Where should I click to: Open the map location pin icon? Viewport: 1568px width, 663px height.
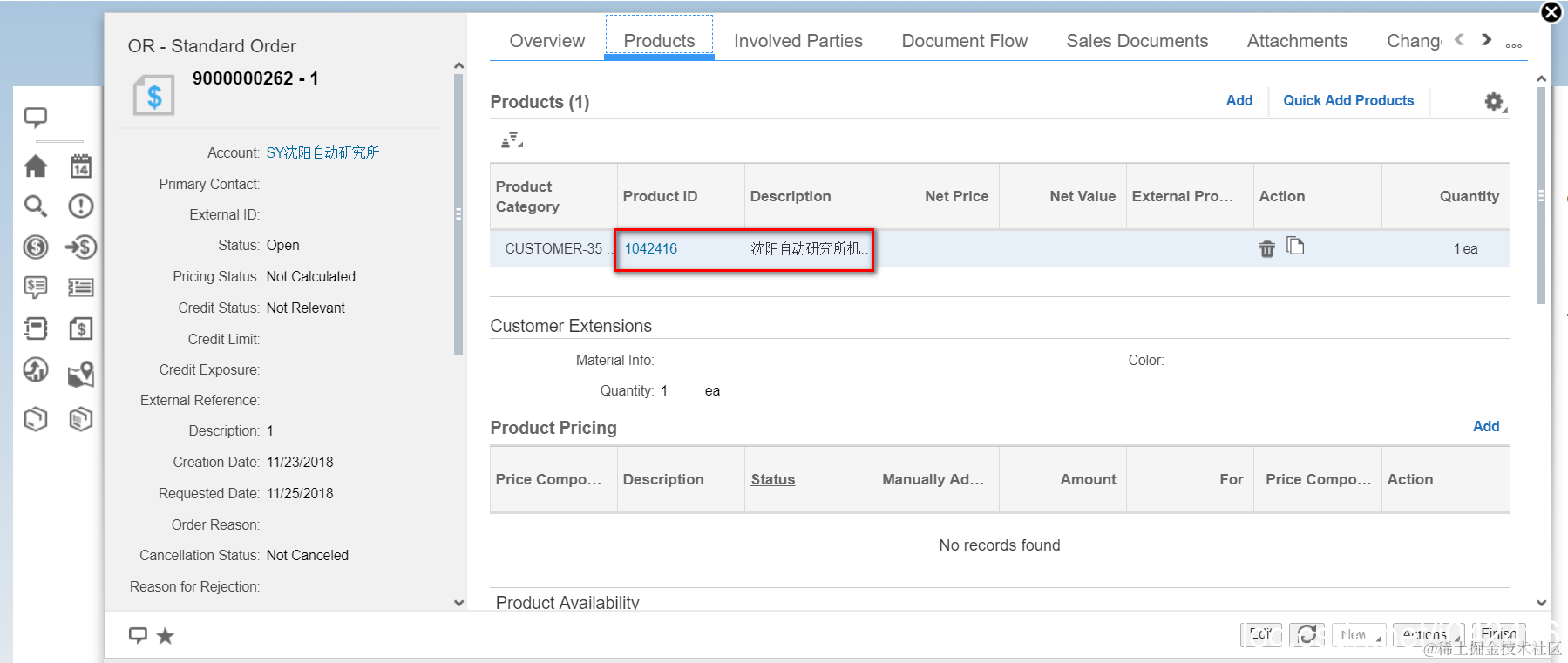pos(81,375)
